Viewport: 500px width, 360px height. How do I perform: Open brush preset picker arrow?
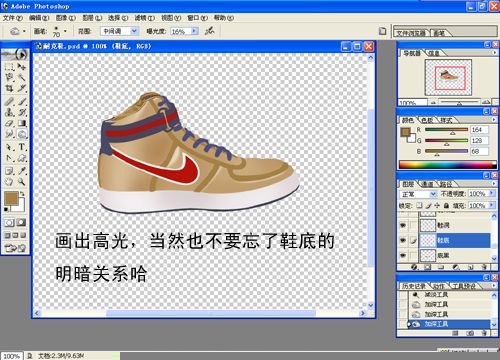(65, 31)
